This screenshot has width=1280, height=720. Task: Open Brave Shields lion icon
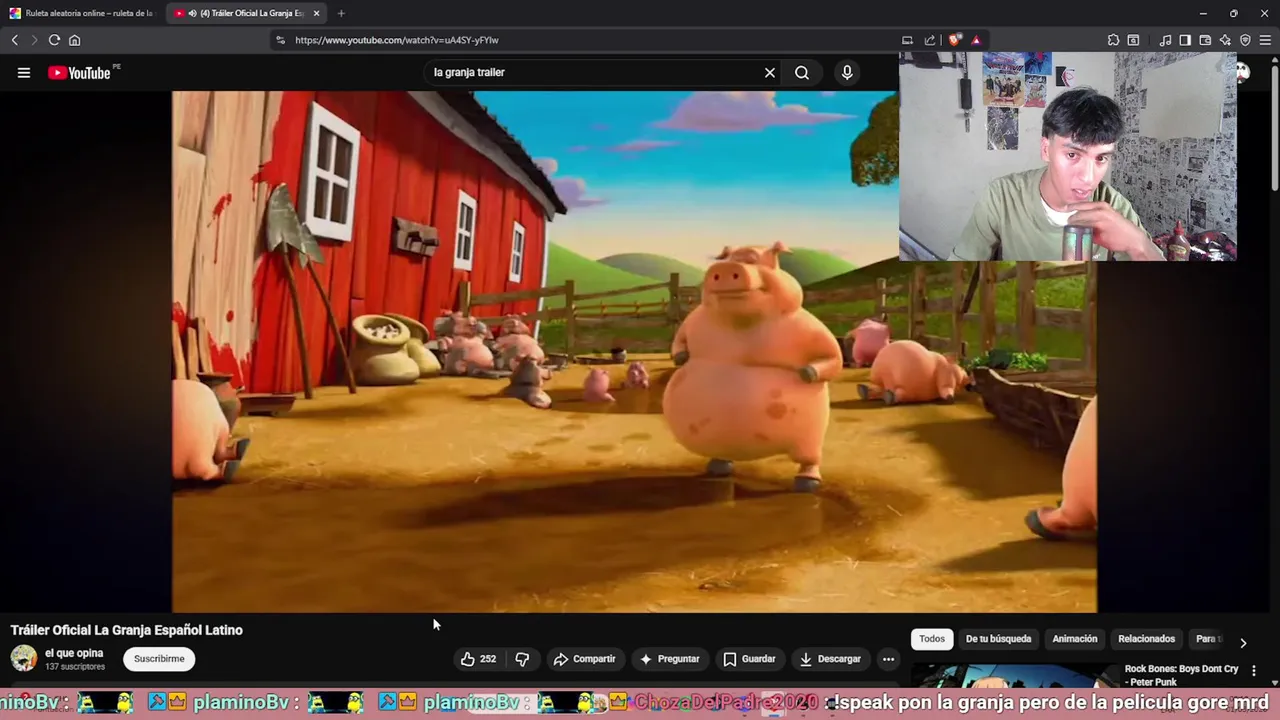(x=955, y=40)
